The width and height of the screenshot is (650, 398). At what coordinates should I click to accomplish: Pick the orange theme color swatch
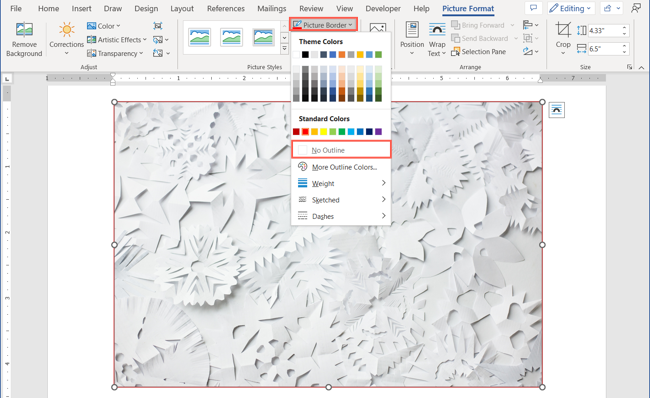click(x=342, y=54)
